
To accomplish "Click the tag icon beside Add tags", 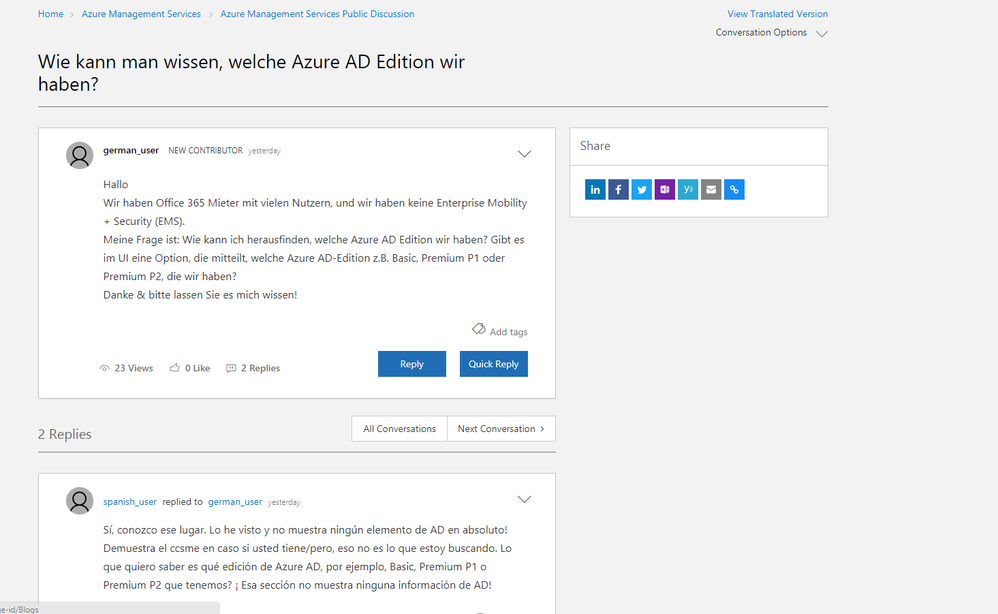I will click(479, 329).
